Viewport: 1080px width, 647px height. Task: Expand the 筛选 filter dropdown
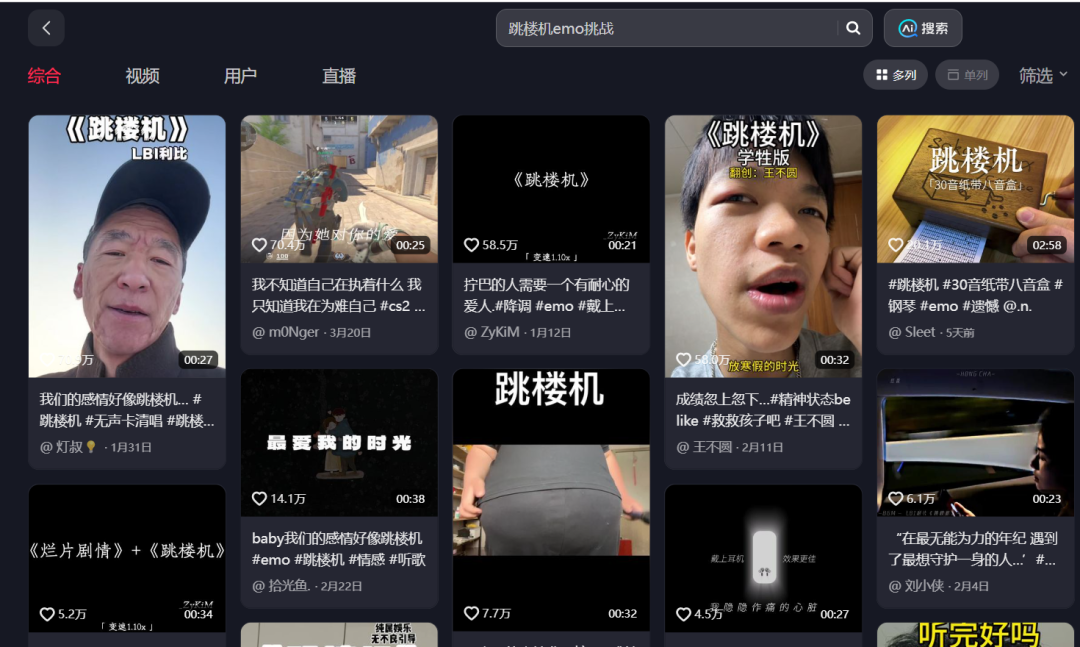point(1043,75)
